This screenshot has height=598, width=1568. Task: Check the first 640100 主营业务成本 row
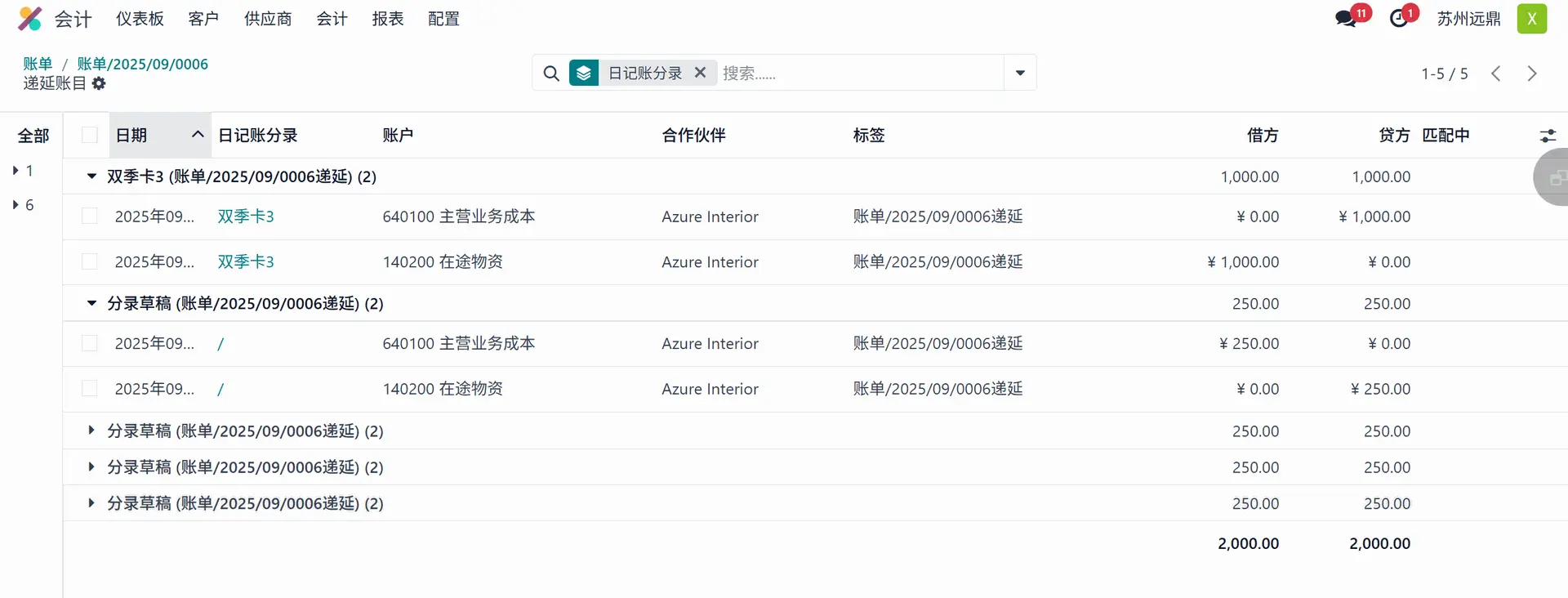click(90, 216)
